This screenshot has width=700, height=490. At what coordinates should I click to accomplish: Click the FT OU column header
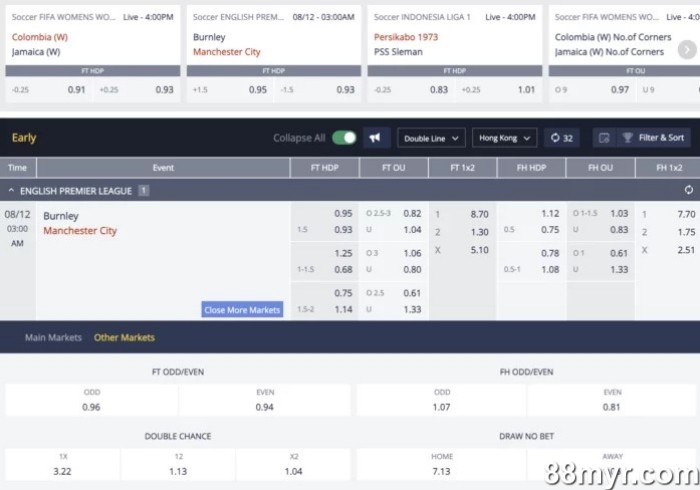(x=394, y=168)
